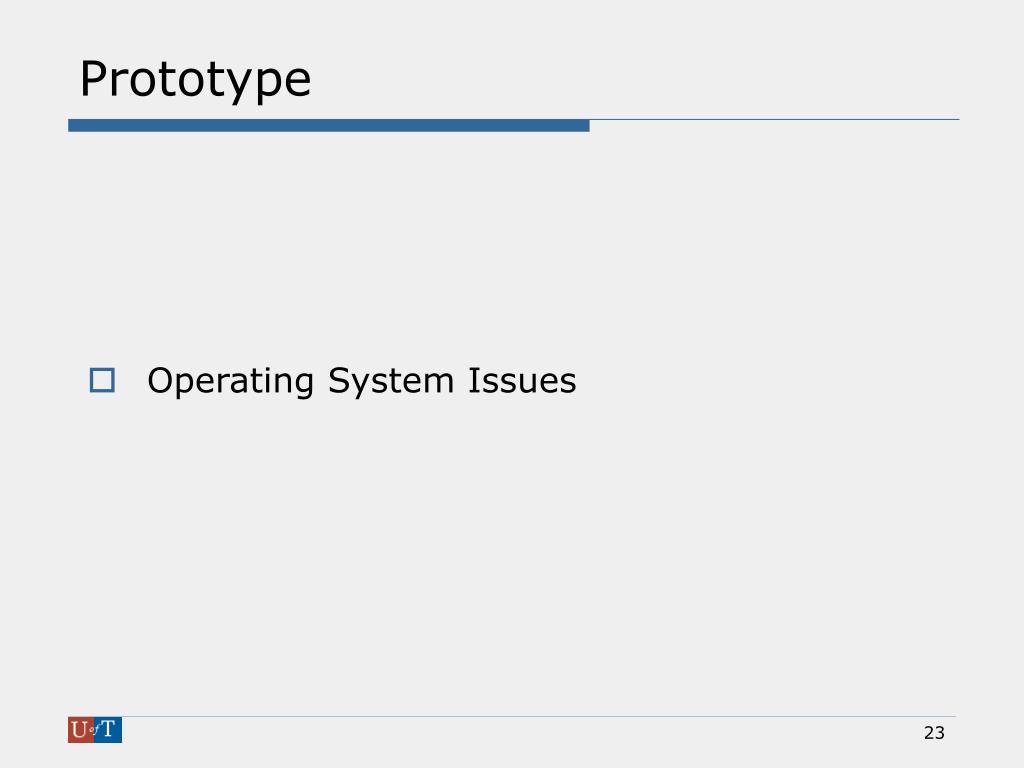Click the capital O in 'Operating'

[161, 380]
